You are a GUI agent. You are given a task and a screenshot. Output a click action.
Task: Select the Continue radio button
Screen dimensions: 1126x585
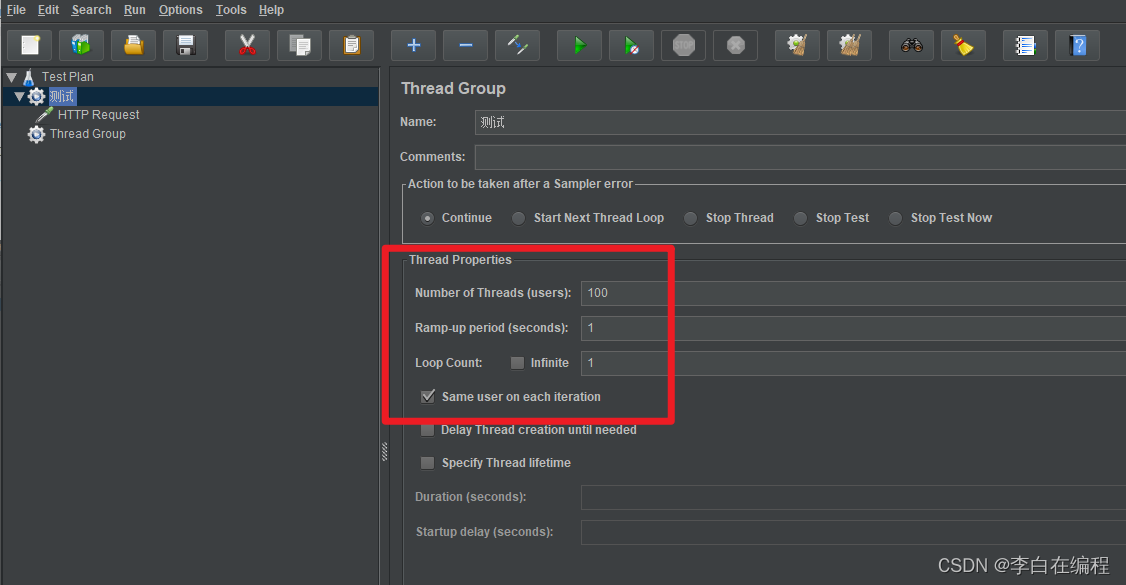[x=427, y=218]
